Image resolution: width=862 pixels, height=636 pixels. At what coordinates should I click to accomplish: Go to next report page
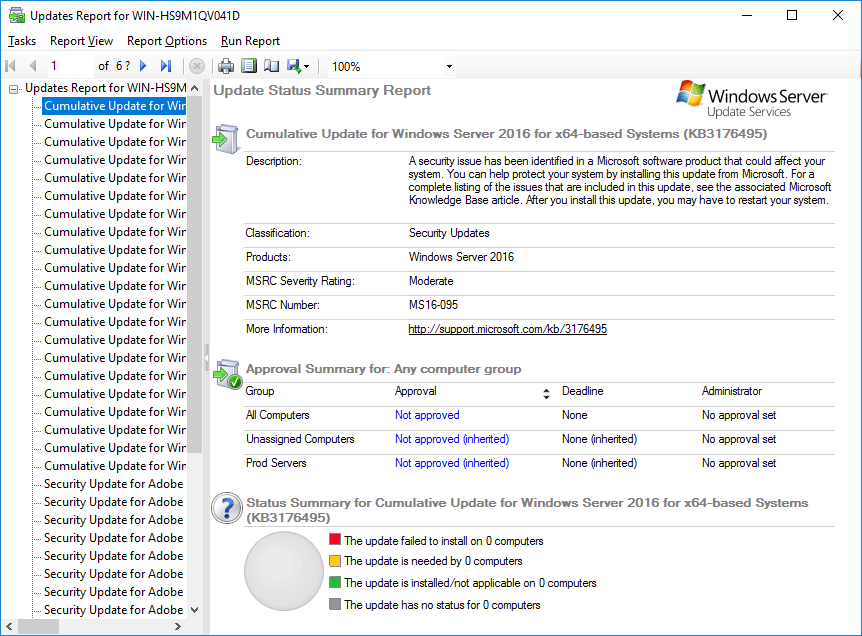(x=143, y=67)
